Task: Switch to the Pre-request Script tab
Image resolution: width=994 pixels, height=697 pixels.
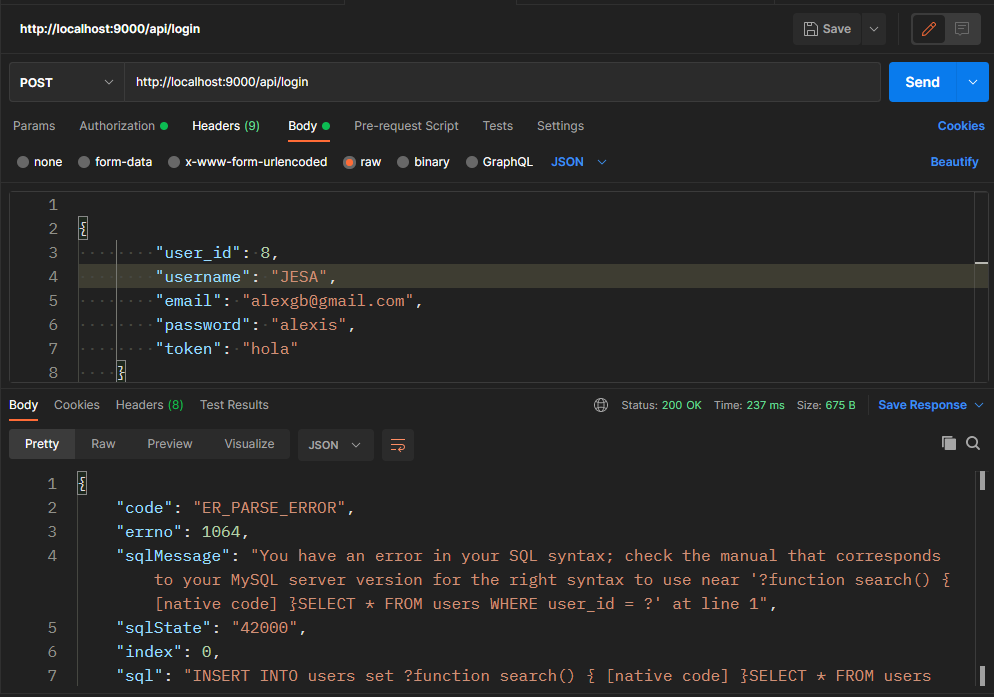Action: coord(406,126)
